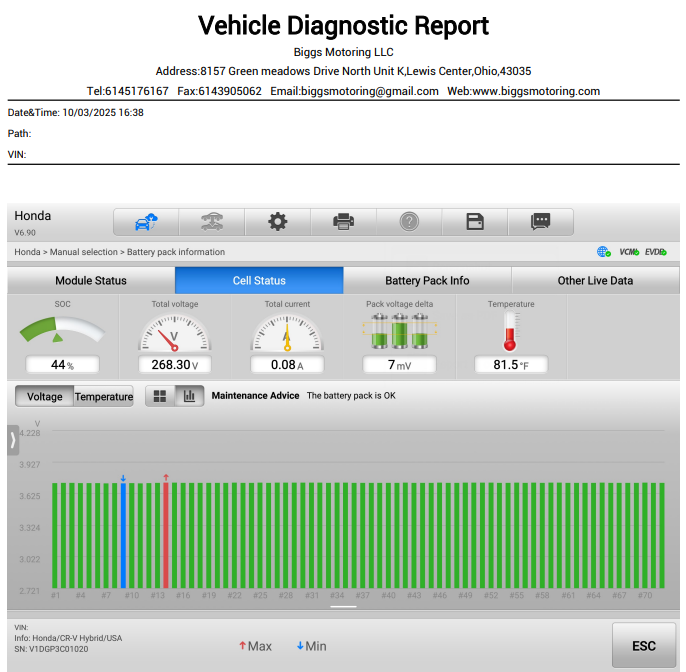Expand the left side panel arrow
The width and height of the screenshot is (686, 672).
[12, 440]
